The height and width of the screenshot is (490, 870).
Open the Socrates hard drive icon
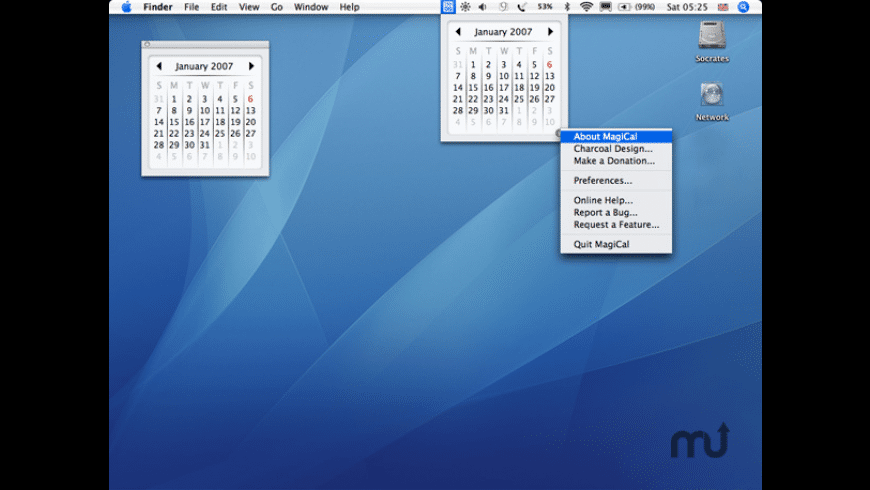click(x=712, y=34)
